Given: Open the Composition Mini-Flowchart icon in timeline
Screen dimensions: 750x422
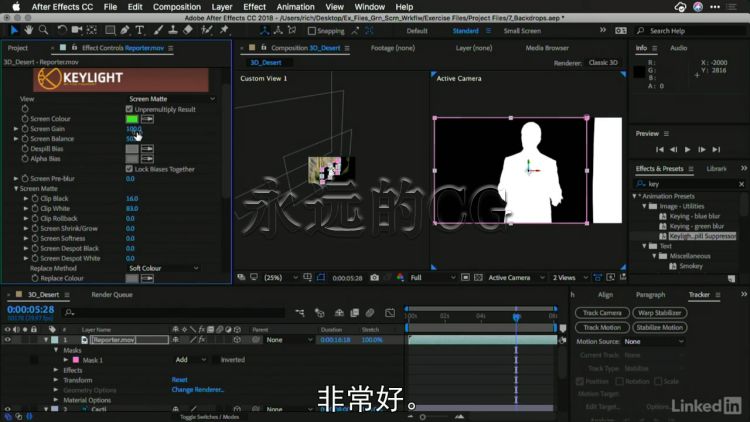Looking at the screenshot, I should click(x=300, y=313).
